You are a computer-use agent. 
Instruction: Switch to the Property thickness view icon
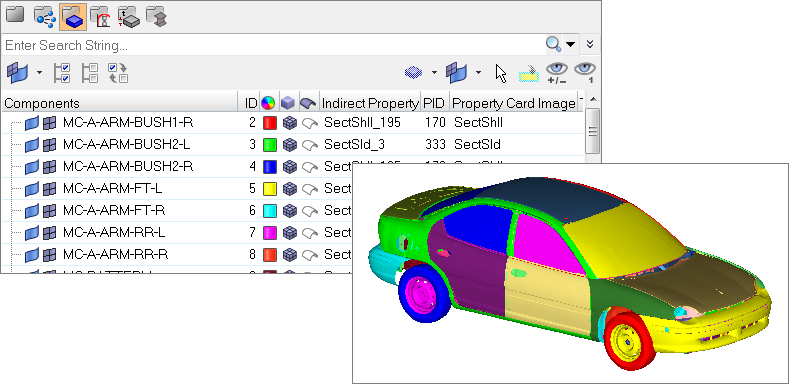(x=128, y=16)
